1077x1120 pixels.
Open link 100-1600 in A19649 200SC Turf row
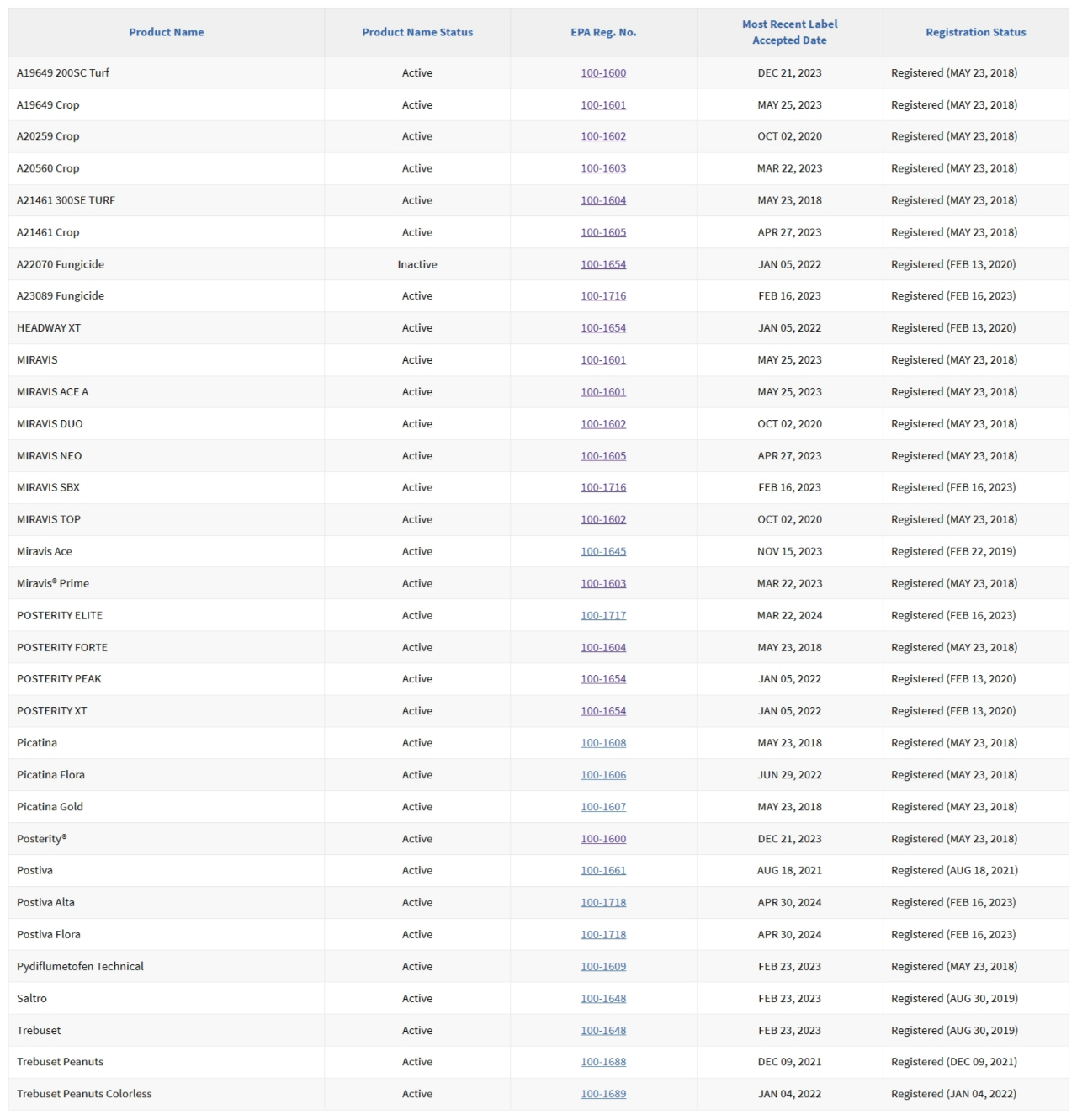pos(603,73)
